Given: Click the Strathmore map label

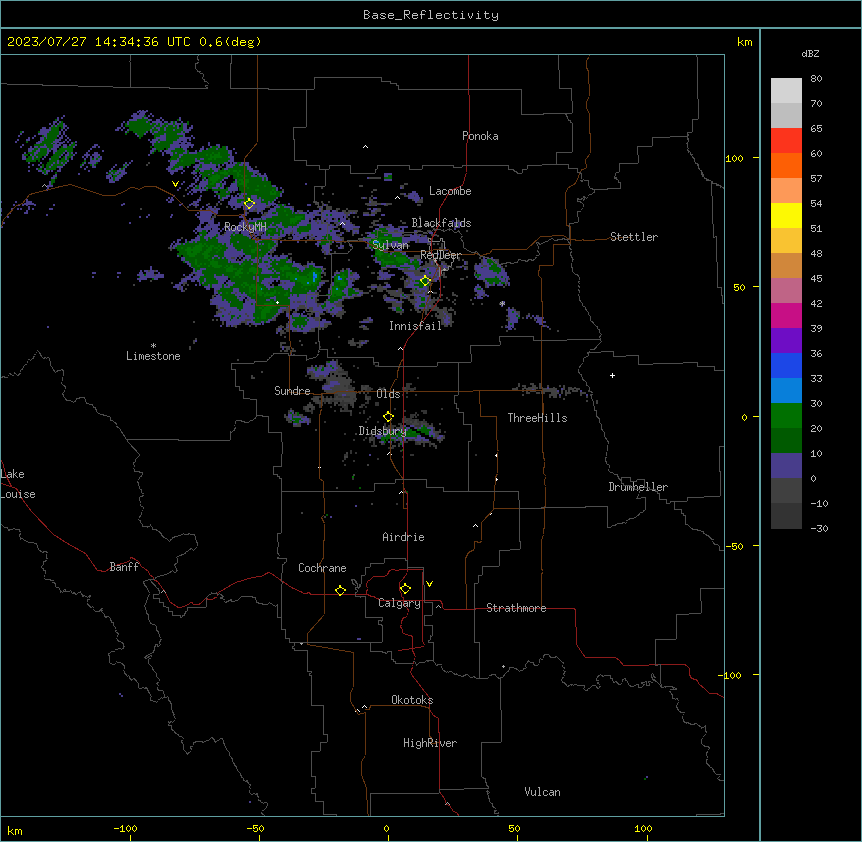Looking at the screenshot, I should pyautogui.click(x=516, y=608).
